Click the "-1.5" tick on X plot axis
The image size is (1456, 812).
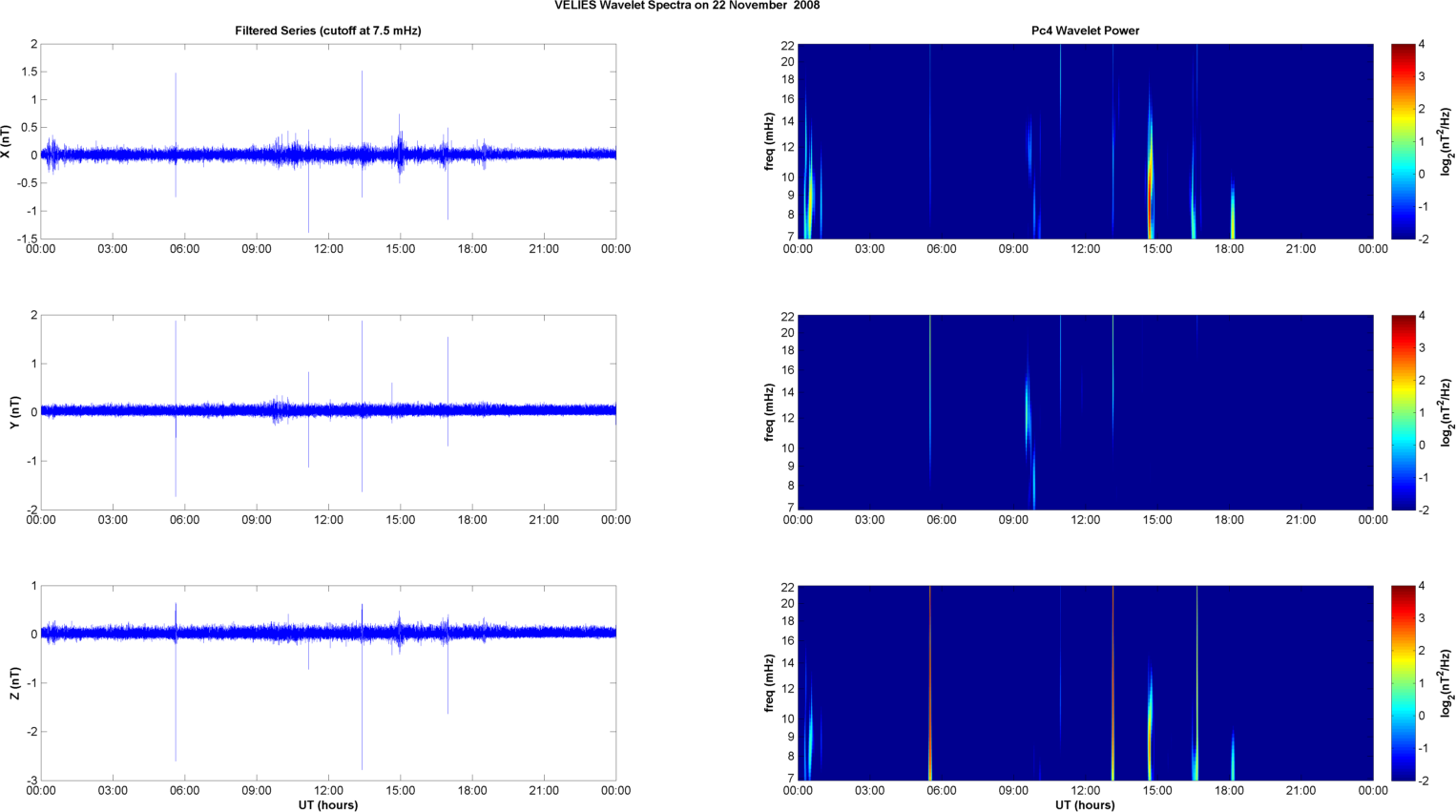tap(28, 239)
